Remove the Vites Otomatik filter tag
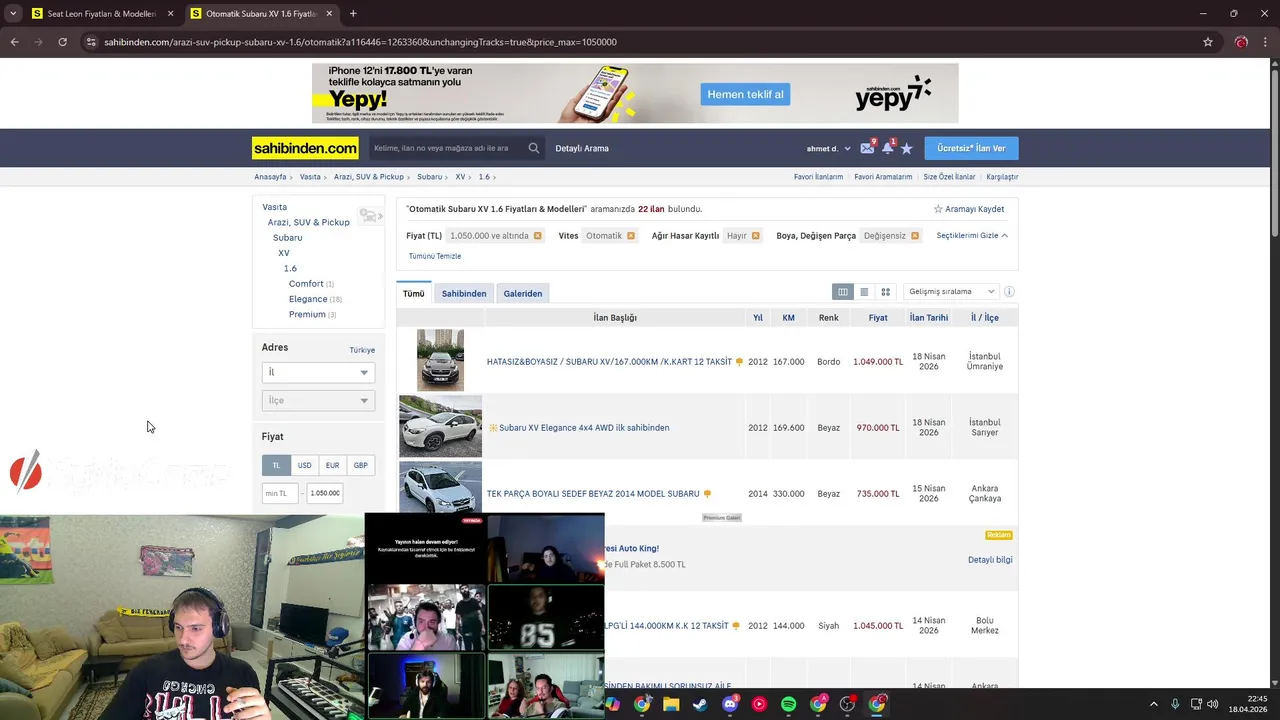The image size is (1280, 720). pyautogui.click(x=631, y=236)
